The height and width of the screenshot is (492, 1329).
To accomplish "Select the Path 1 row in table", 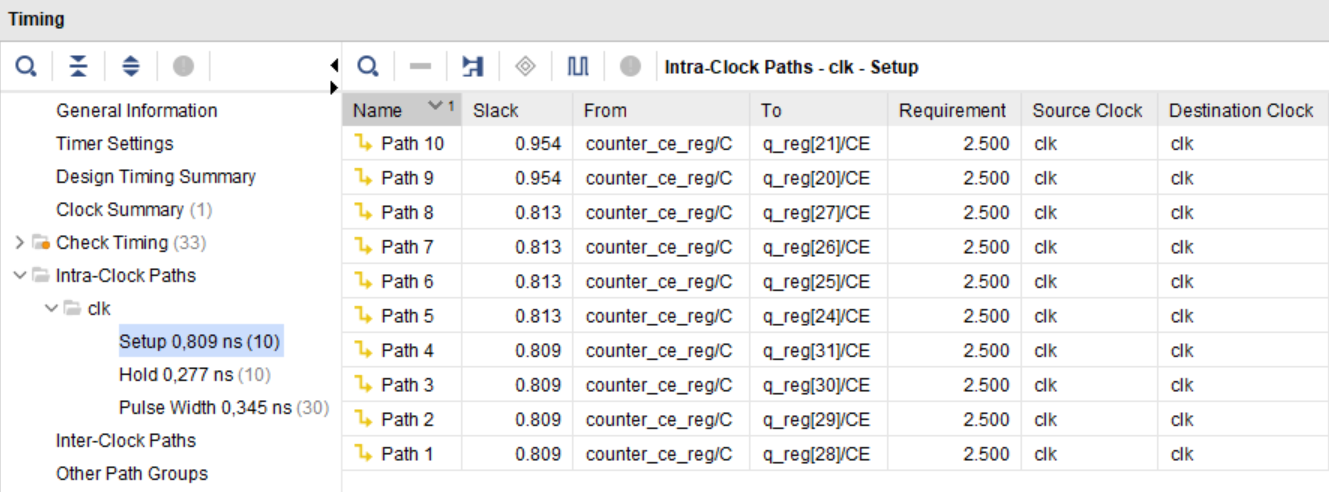I will (x=407, y=454).
